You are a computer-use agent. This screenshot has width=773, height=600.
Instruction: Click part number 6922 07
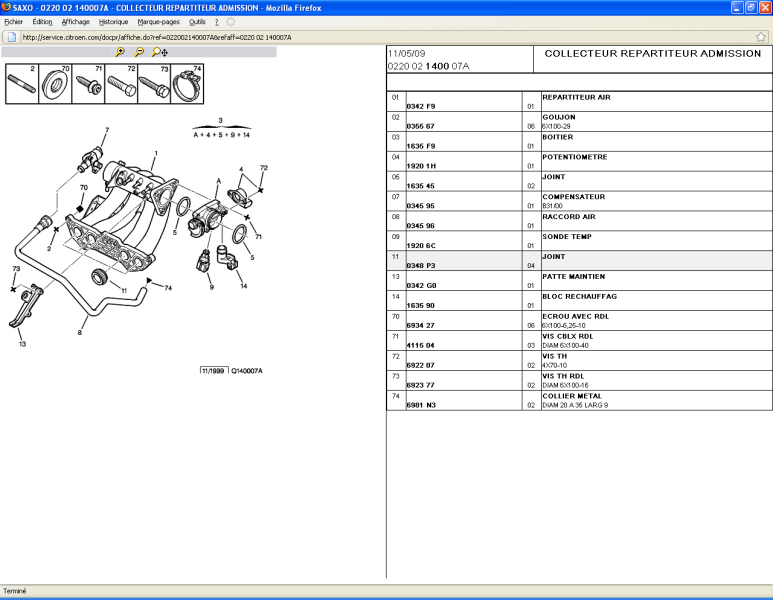(x=421, y=365)
